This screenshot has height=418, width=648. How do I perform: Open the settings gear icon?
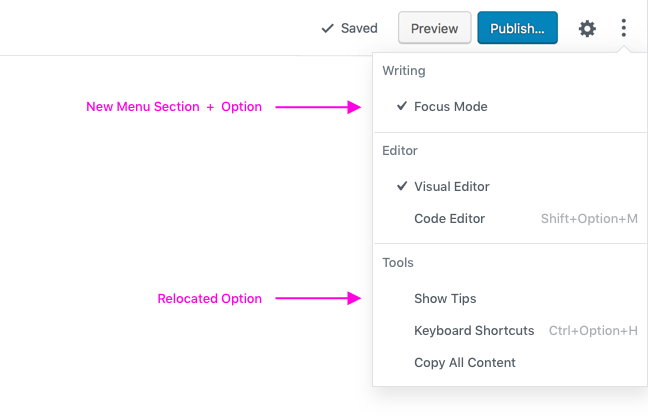587,29
